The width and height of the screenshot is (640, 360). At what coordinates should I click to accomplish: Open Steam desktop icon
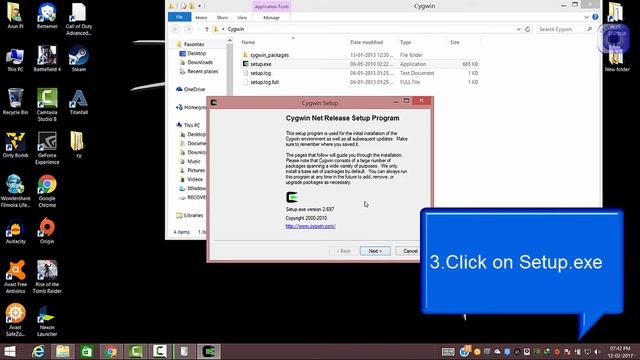(78, 58)
